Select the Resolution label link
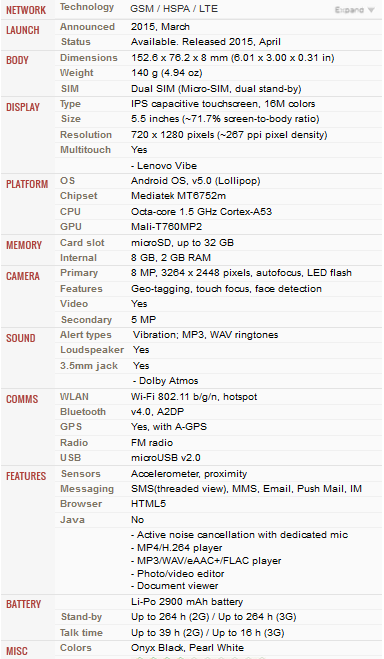This screenshot has width=384, height=659. pos(86,135)
